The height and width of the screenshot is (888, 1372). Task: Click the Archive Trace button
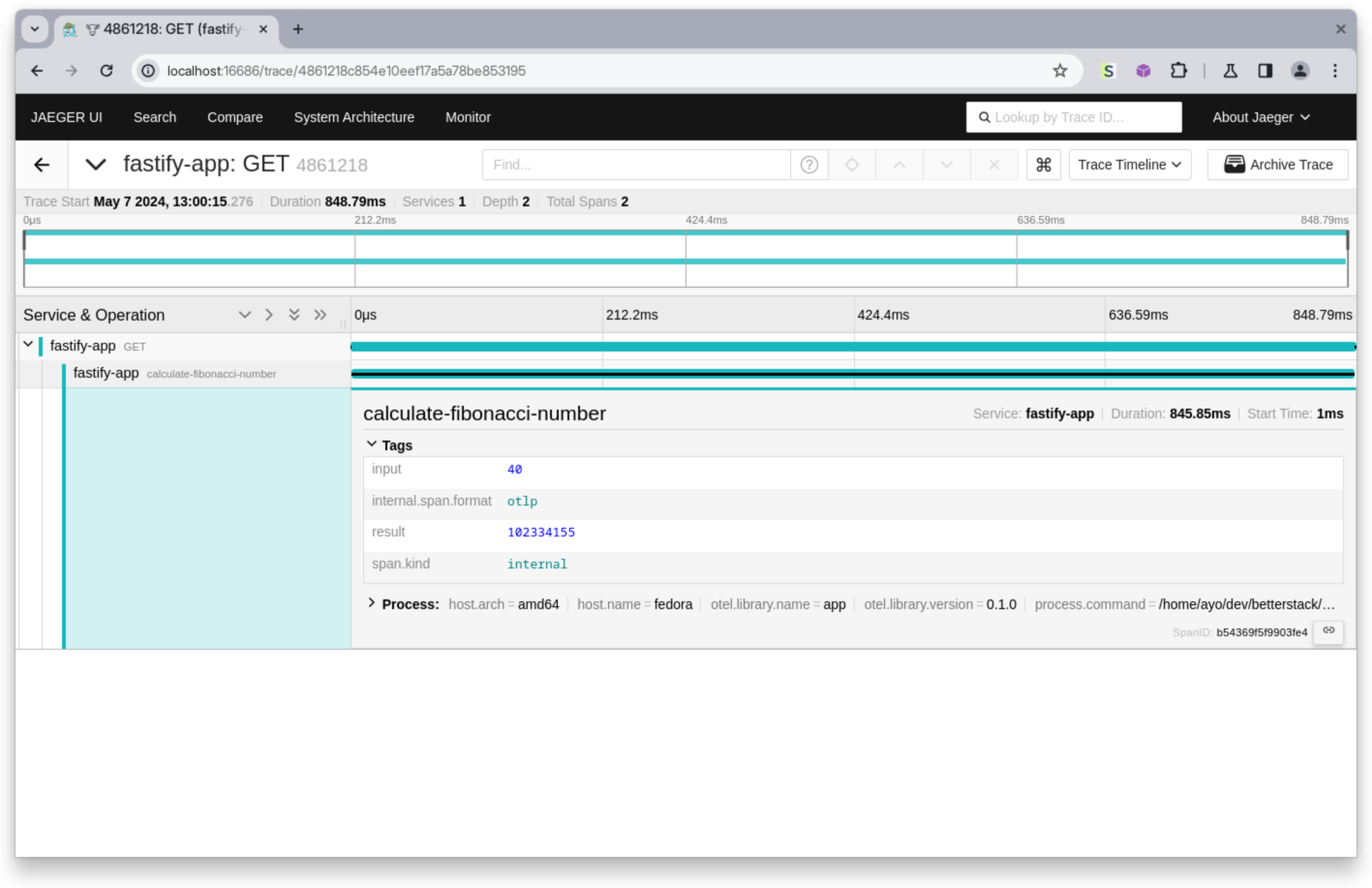click(1282, 164)
